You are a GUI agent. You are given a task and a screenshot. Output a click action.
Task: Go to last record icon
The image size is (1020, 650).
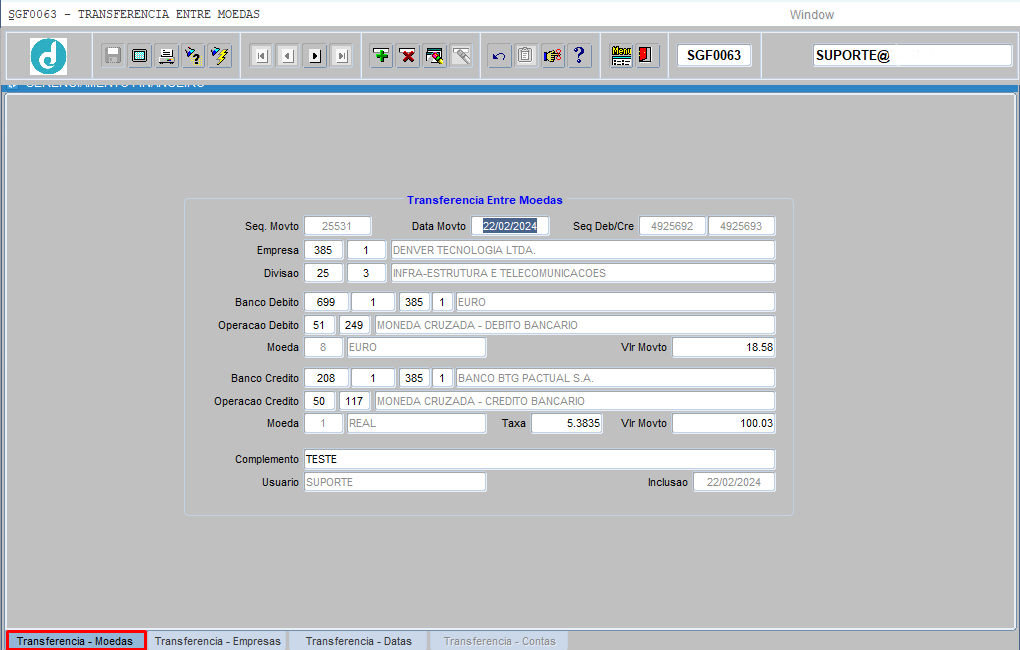tap(342, 56)
